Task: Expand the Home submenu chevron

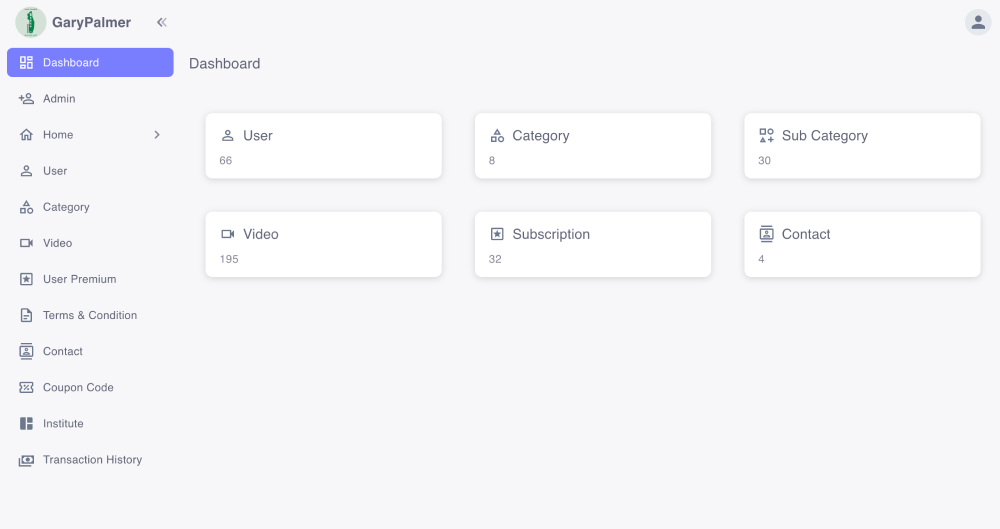Action: pos(157,135)
